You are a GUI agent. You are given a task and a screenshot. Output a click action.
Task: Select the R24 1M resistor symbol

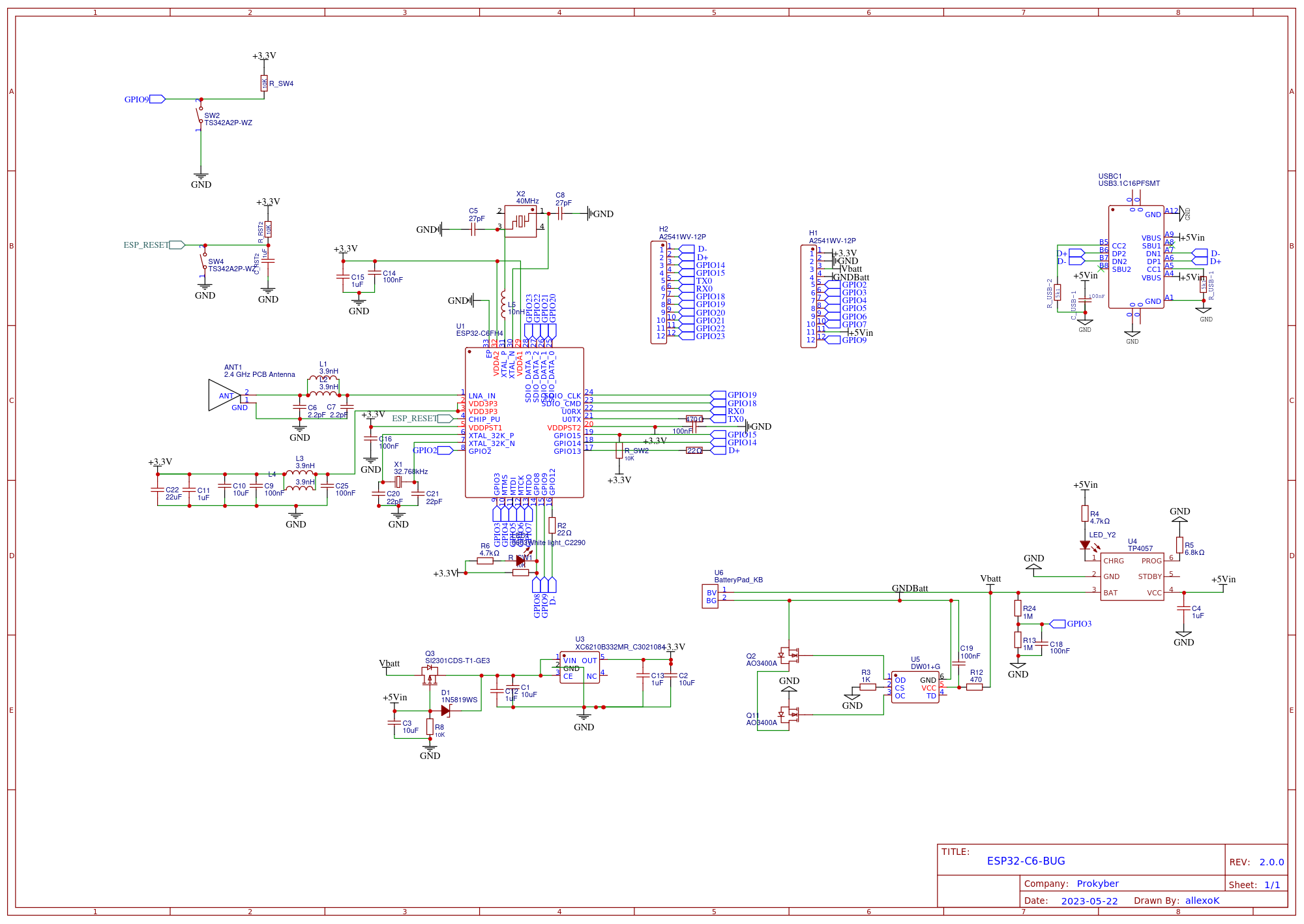[1018, 608]
